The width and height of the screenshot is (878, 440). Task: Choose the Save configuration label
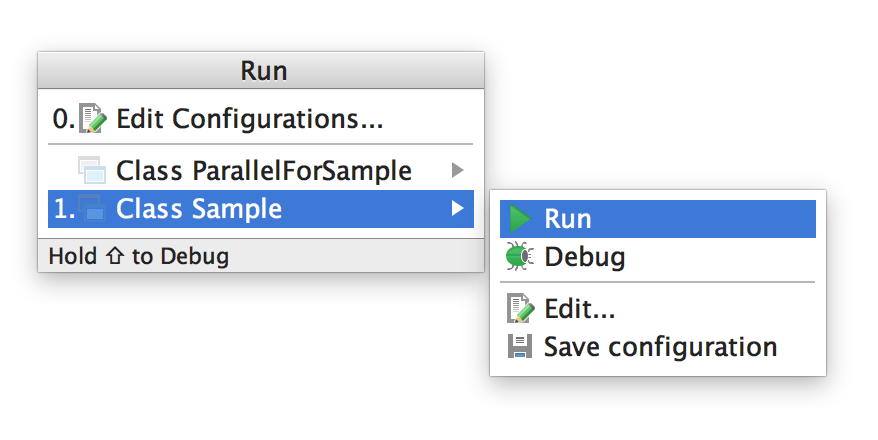(x=660, y=347)
